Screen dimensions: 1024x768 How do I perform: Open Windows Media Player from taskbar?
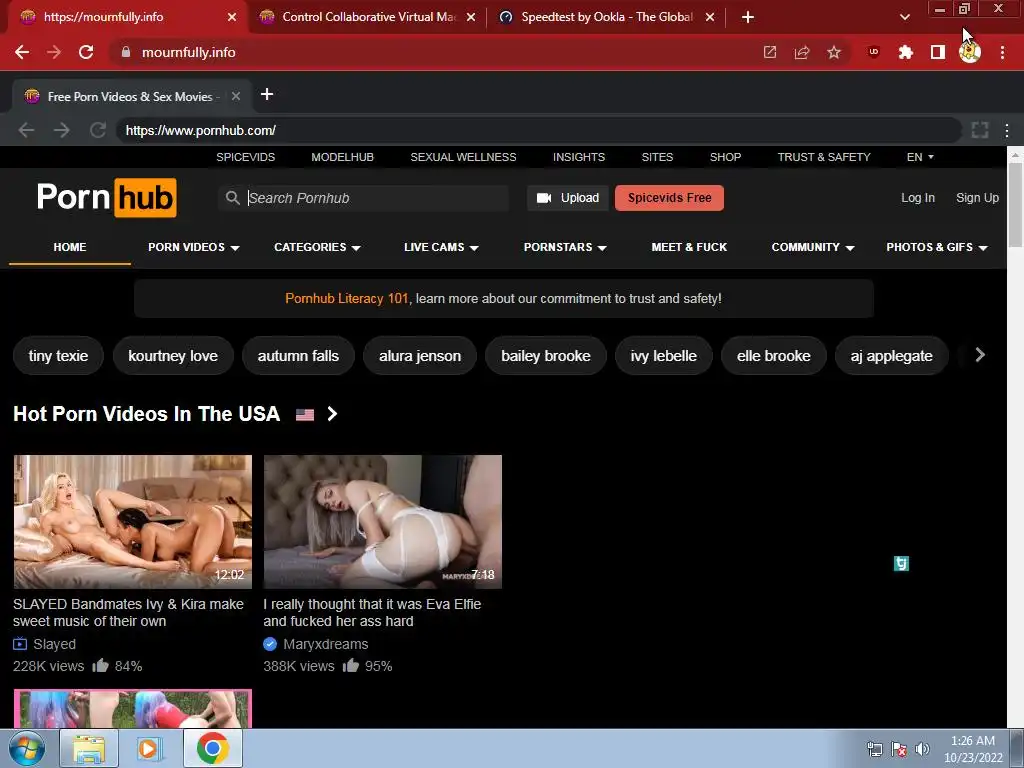[148, 748]
